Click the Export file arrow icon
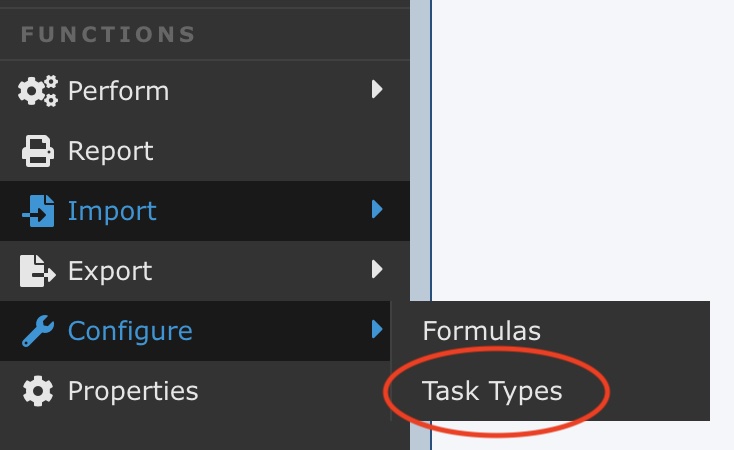Viewport: 734px width, 450px height. click(38, 271)
